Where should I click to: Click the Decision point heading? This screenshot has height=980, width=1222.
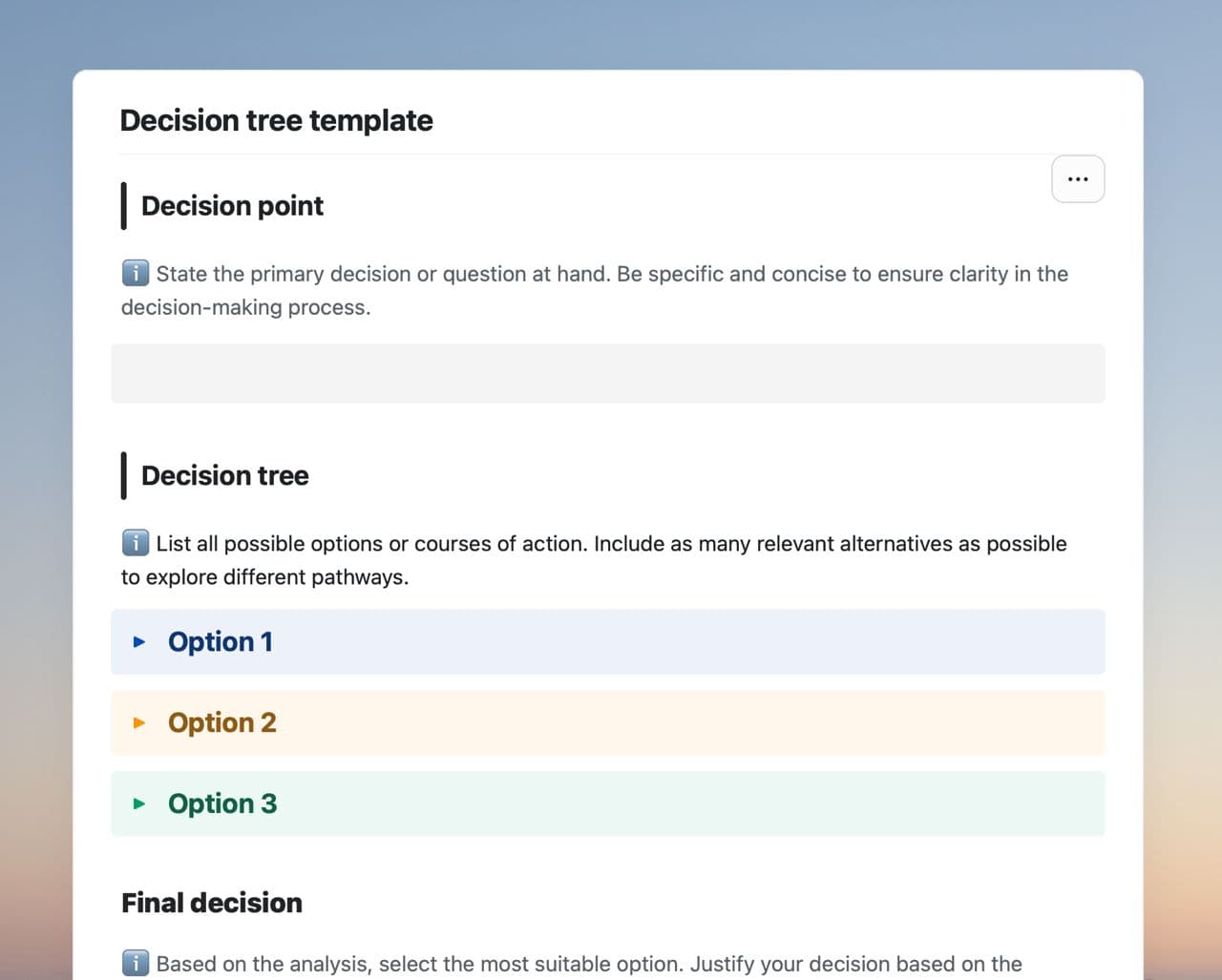(232, 206)
